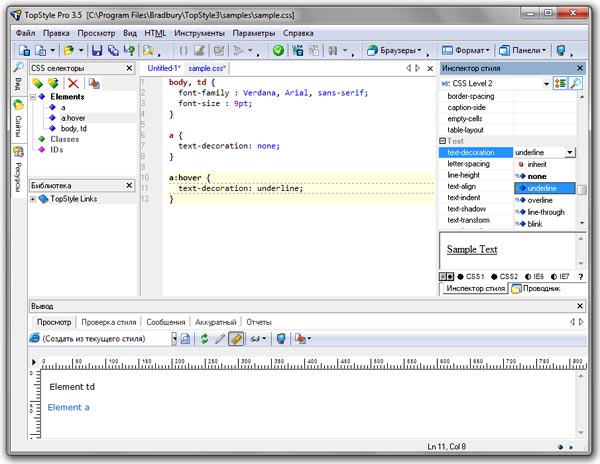Toggle the ruler button in the preview toolbar
600x464 pixels.
click(236, 339)
